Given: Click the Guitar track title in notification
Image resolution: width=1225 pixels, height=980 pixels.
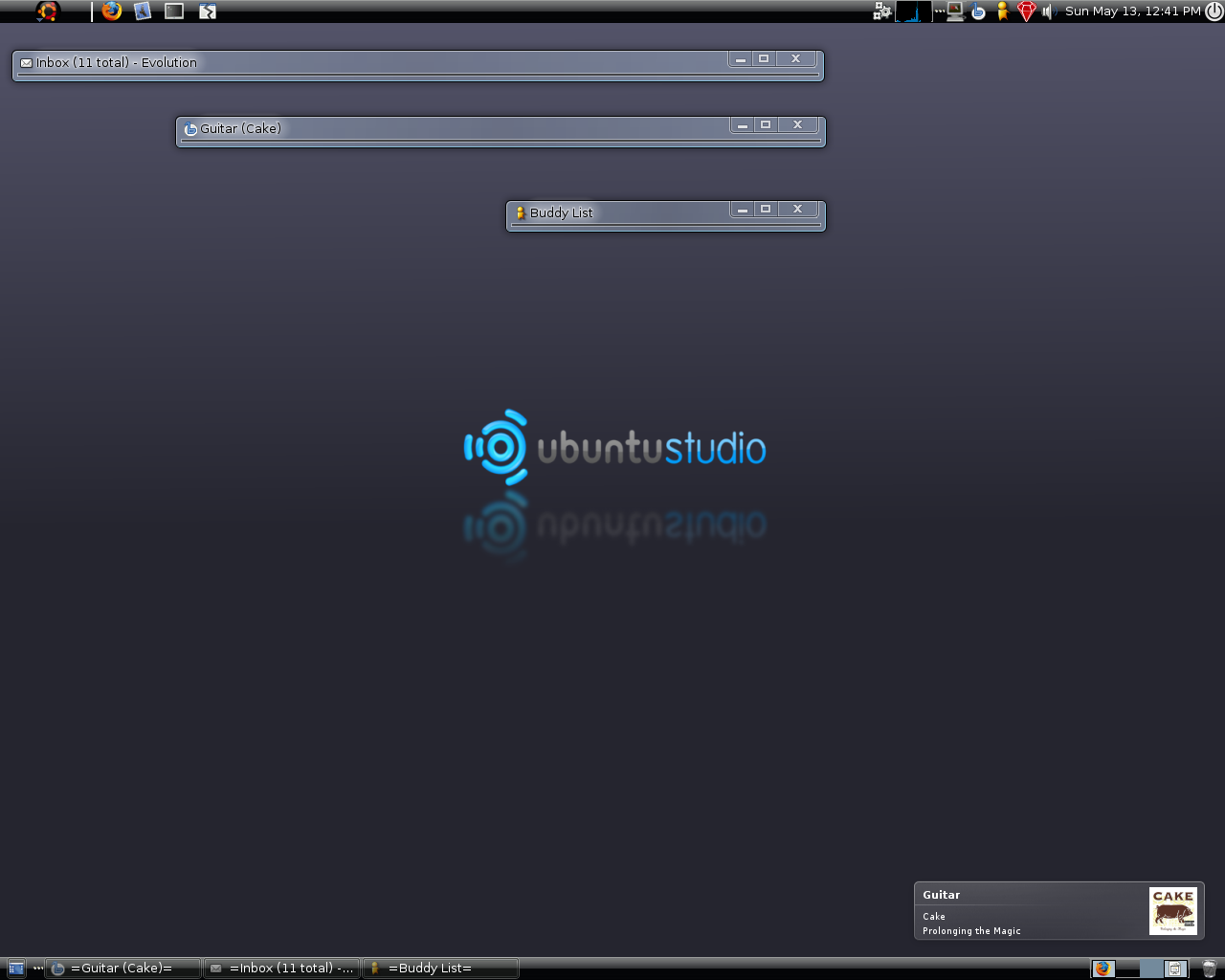Looking at the screenshot, I should coord(942,895).
